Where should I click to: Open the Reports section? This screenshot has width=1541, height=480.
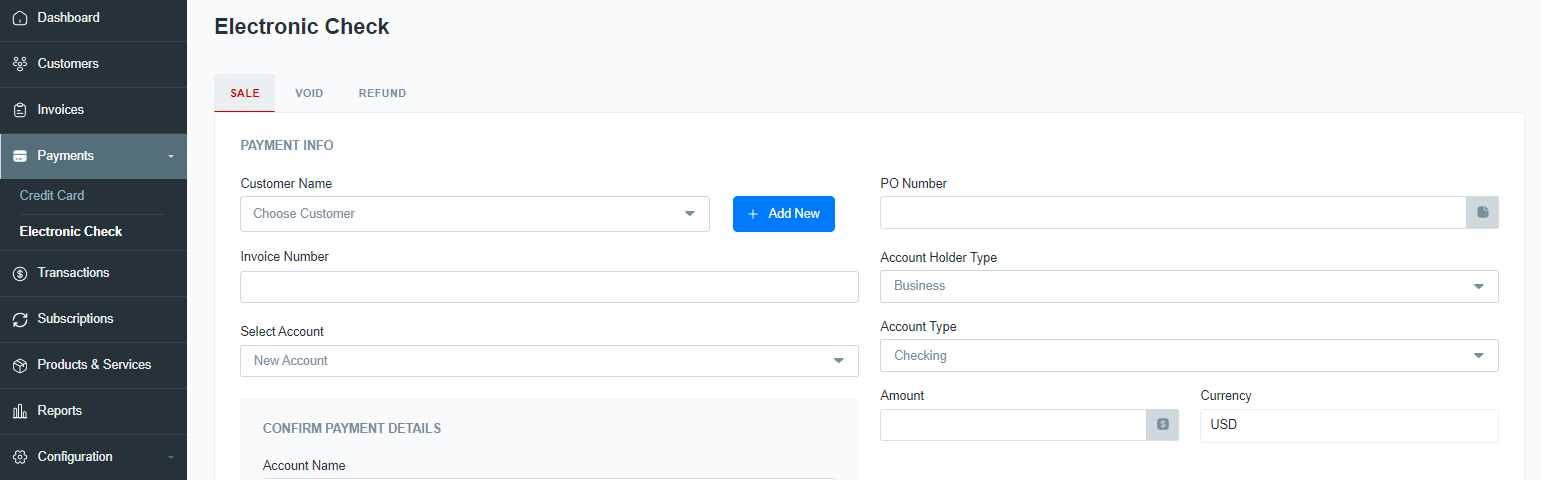point(93,411)
